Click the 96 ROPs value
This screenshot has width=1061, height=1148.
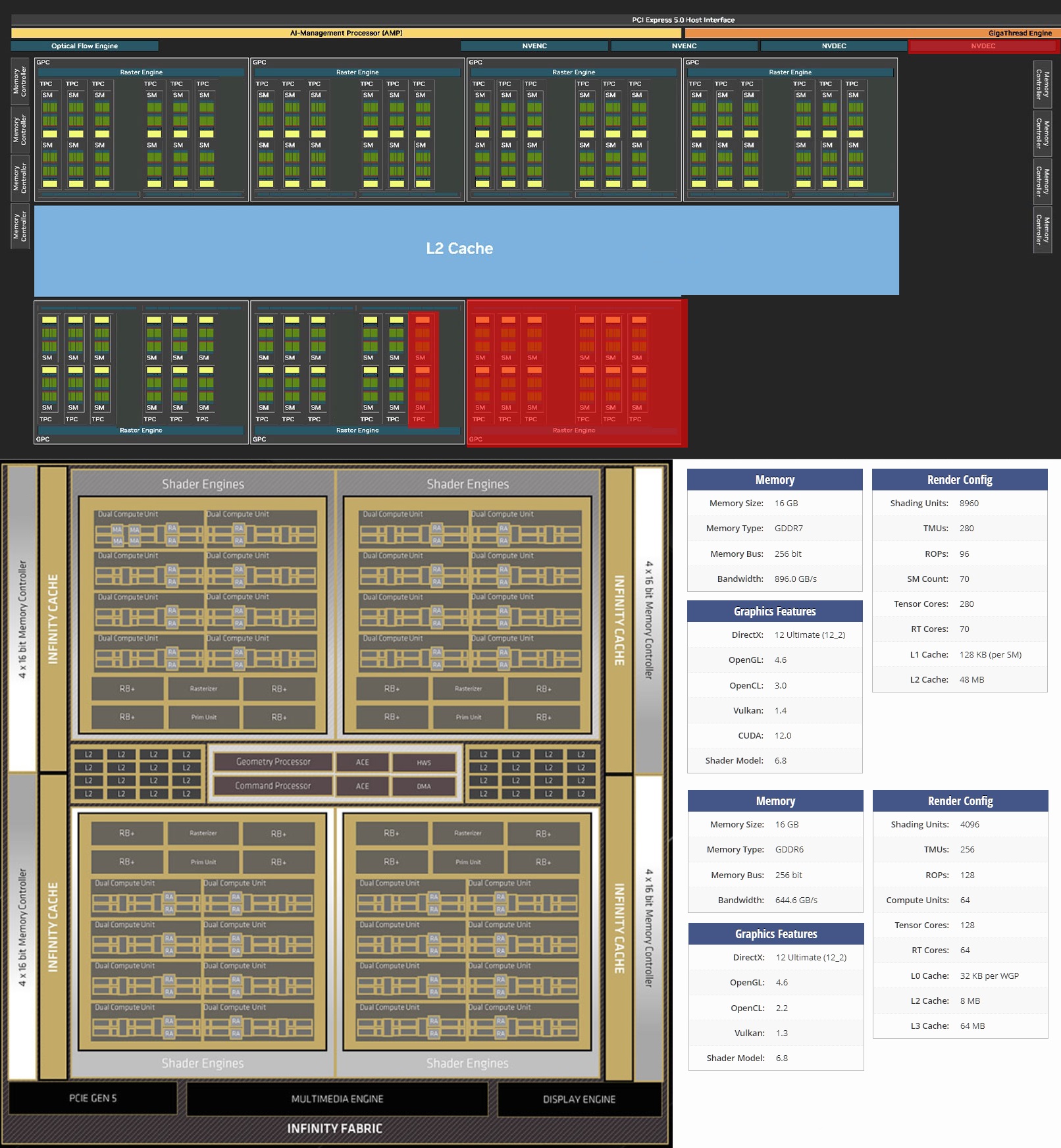pos(964,554)
